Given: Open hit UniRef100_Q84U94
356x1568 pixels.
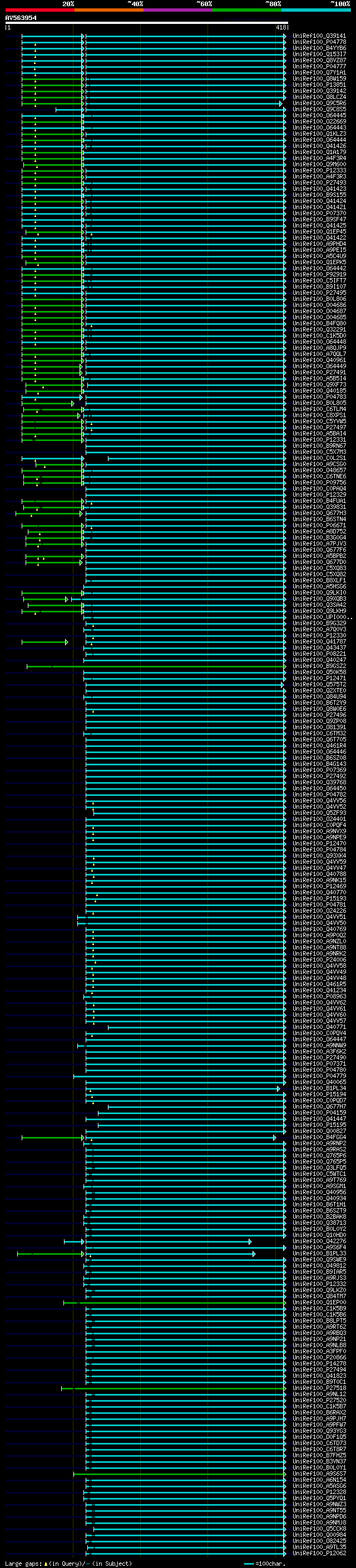Looking at the screenshot, I should pos(319,696).
